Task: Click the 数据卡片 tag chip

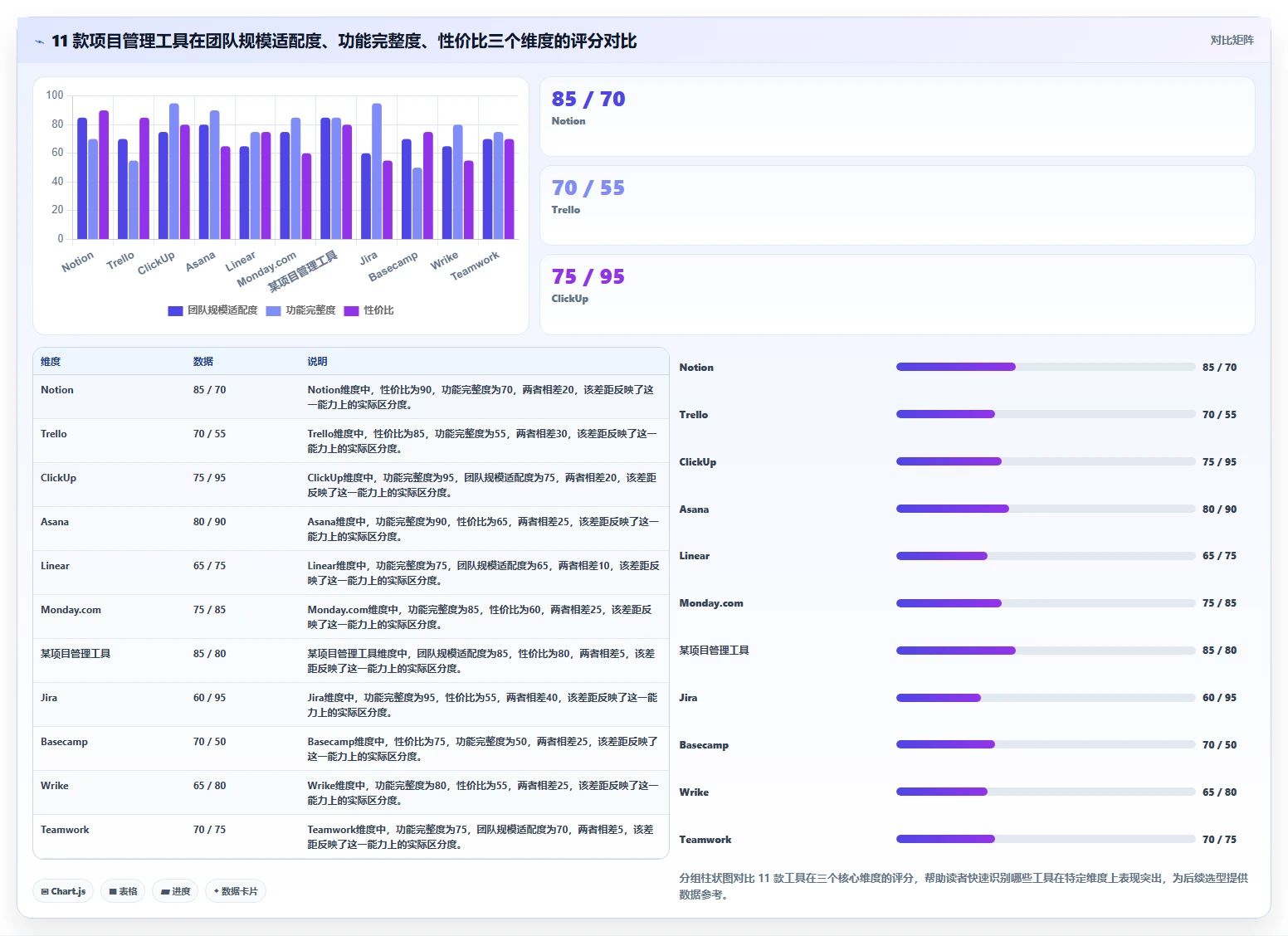Action: pyautogui.click(x=236, y=891)
